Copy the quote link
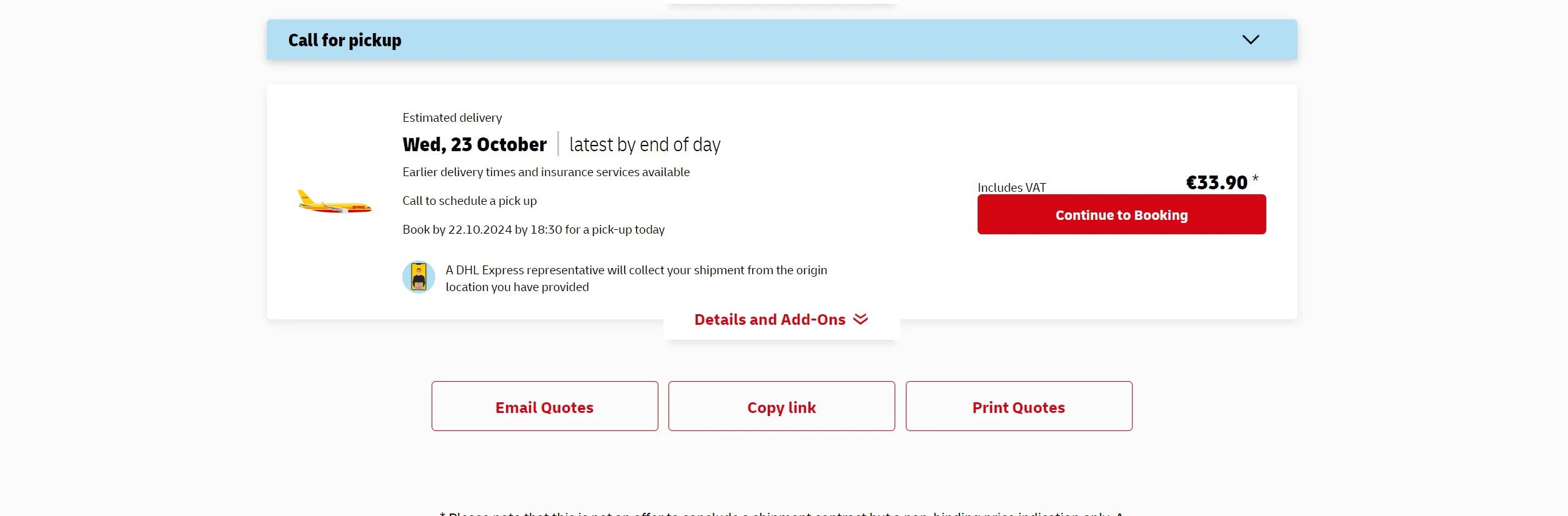Viewport: 1568px width, 516px height. pyautogui.click(x=781, y=407)
